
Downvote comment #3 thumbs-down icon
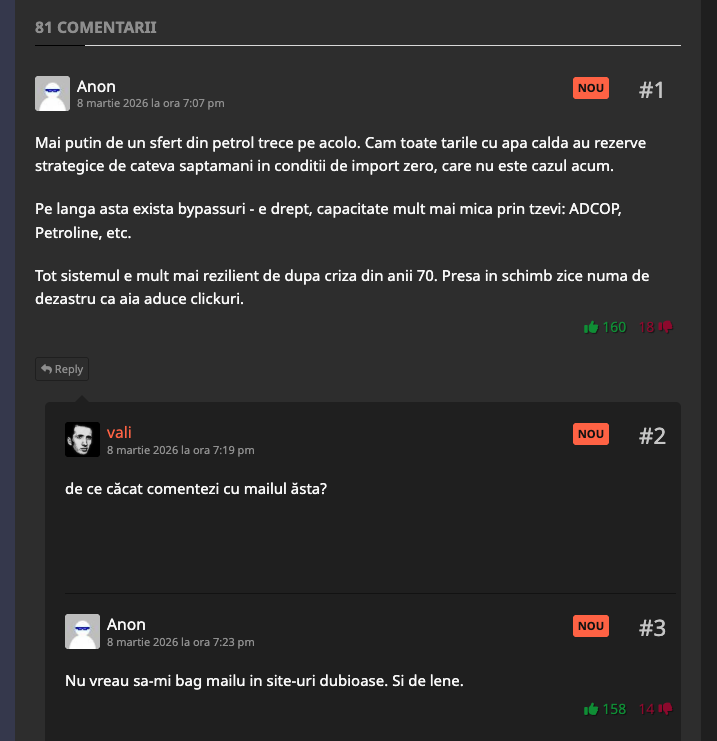point(666,709)
